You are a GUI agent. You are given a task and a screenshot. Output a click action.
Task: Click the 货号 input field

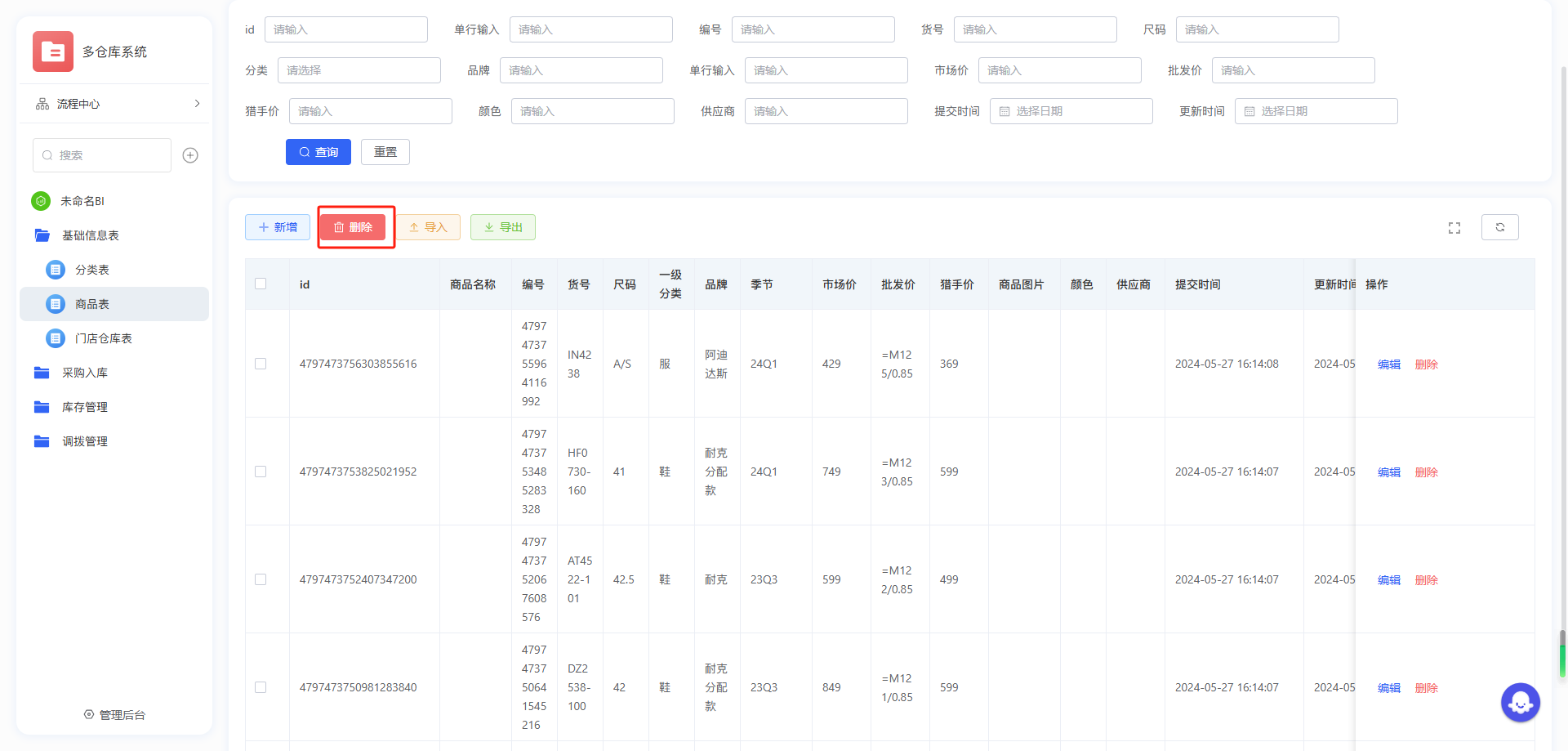coord(1035,29)
